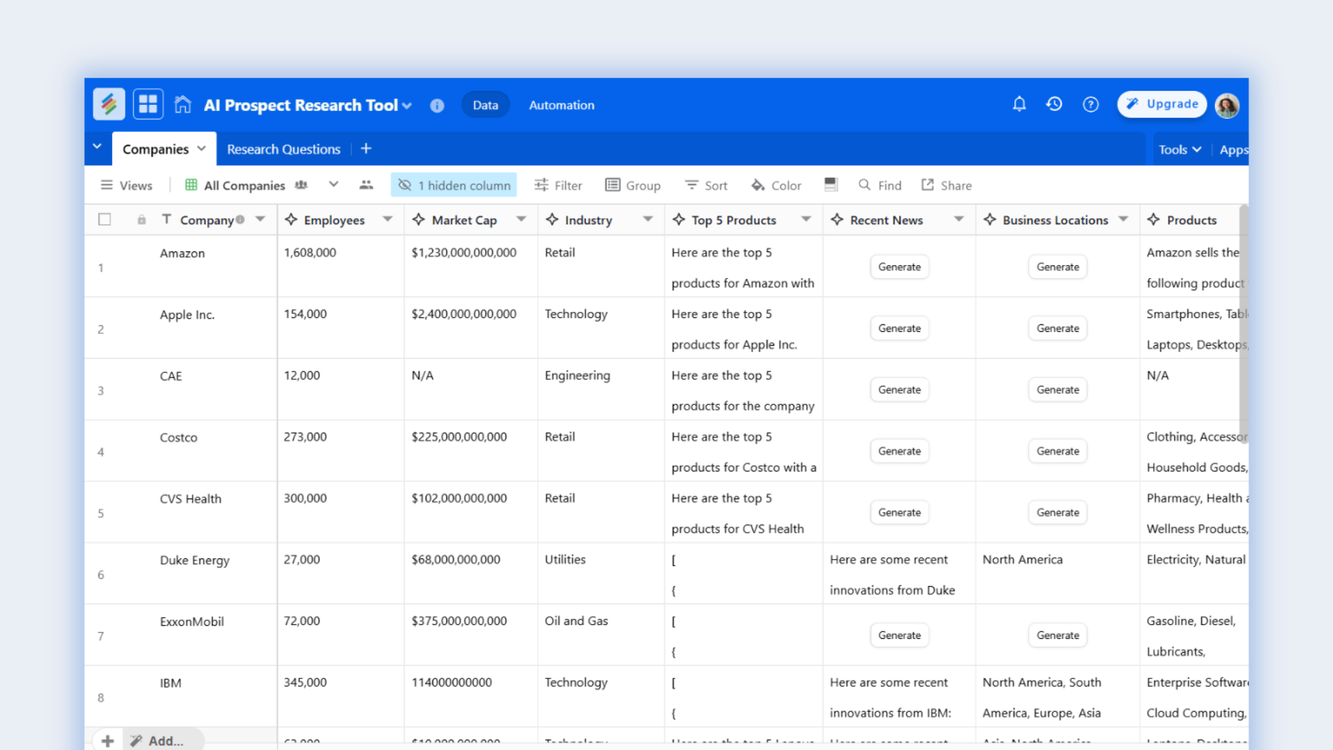Open the Group settings
This screenshot has height=750, width=1333.
[633, 185]
